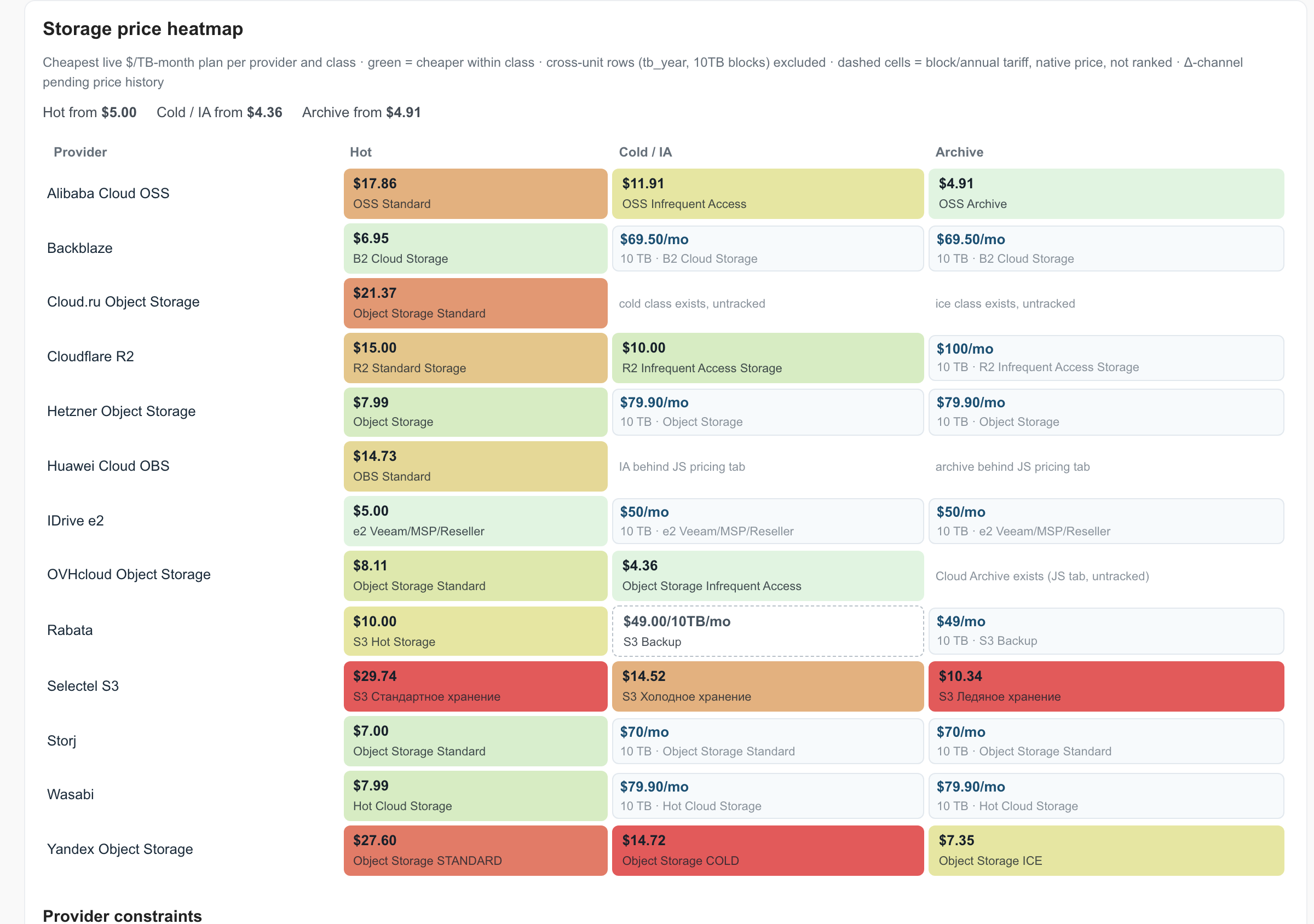The image size is (1314, 924).
Task: Select Hetzner Cold $79.90/mo cell
Action: [x=768, y=412]
